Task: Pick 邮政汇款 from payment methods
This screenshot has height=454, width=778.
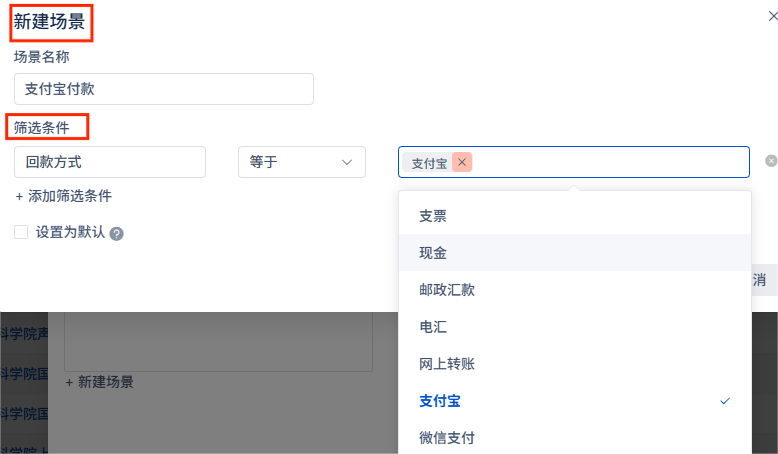Action: click(x=575, y=290)
